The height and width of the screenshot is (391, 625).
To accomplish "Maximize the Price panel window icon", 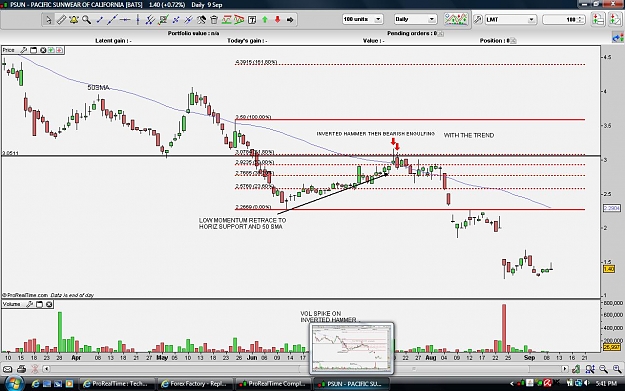I will point(33,50).
